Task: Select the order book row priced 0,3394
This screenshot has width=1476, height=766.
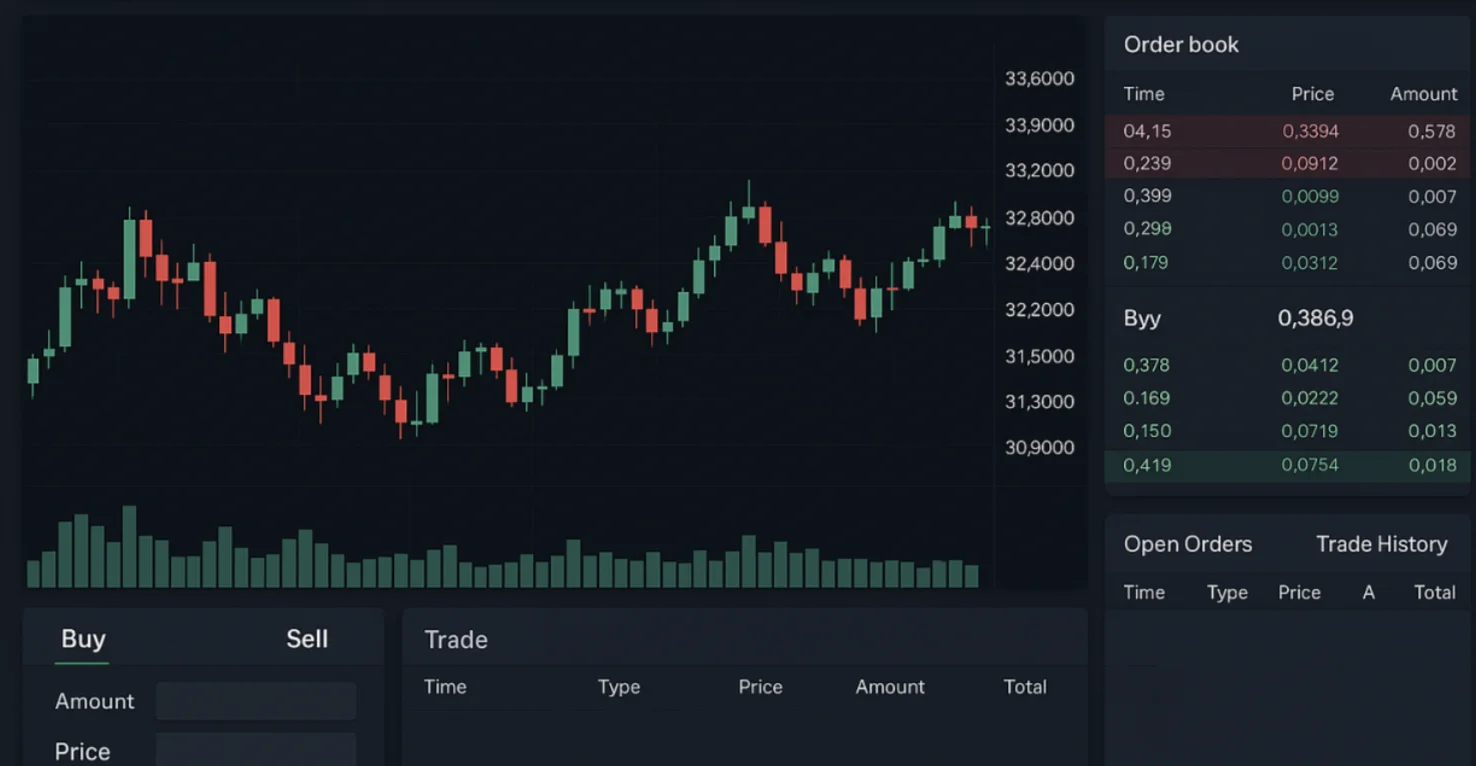Action: point(1288,131)
